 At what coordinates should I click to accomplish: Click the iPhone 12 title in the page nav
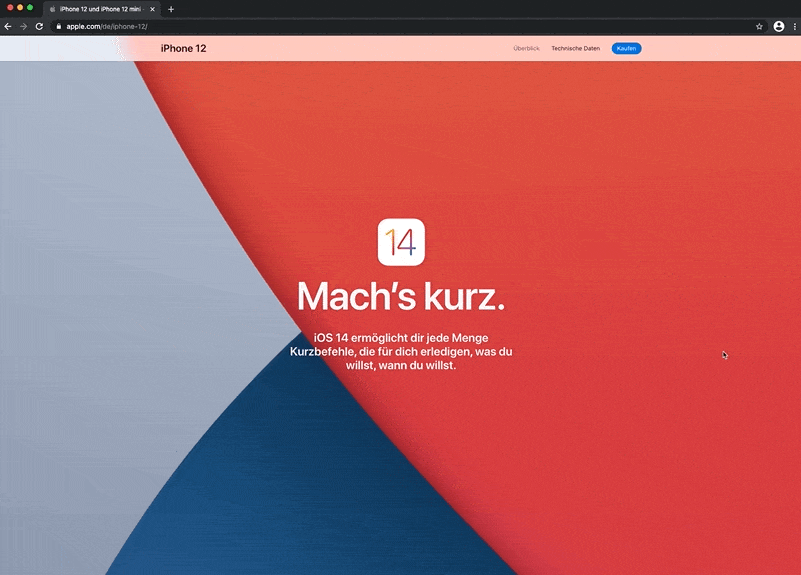183,49
